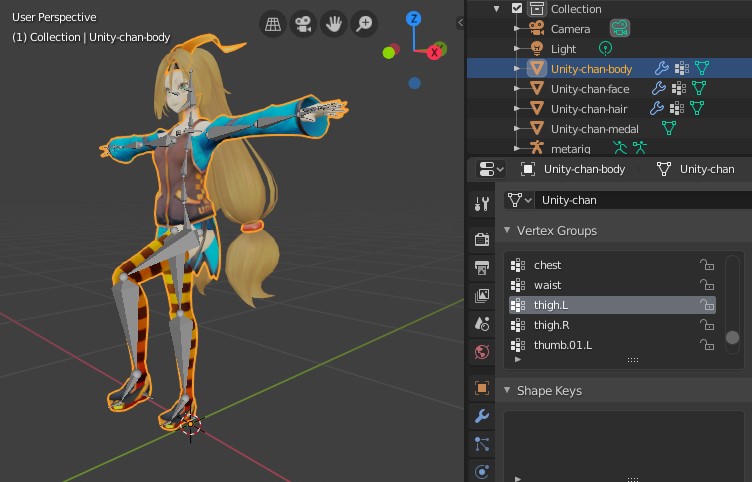Expand the shape keys list filter options
Image resolution: width=752 pixels, height=482 pixels.
pyautogui.click(x=518, y=478)
